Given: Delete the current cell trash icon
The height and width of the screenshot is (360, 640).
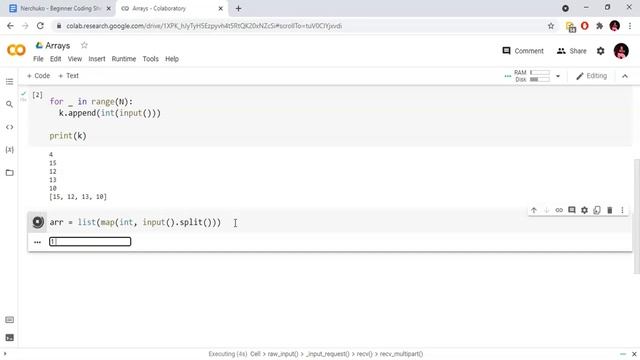Looking at the screenshot, I should 609,210.
